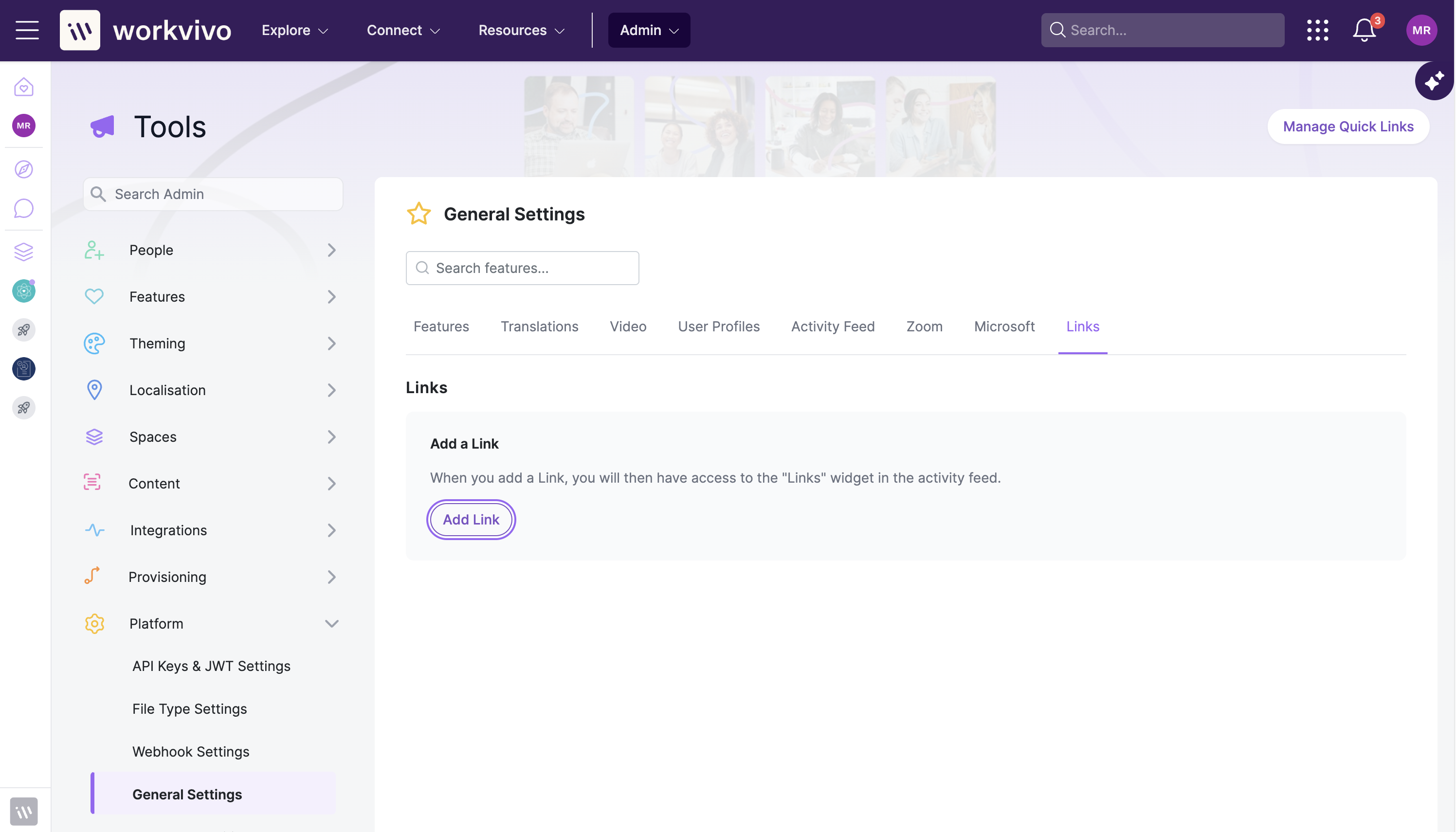Favorite General Settings with the star icon
This screenshot has height=832, width=1456.
pyautogui.click(x=419, y=214)
